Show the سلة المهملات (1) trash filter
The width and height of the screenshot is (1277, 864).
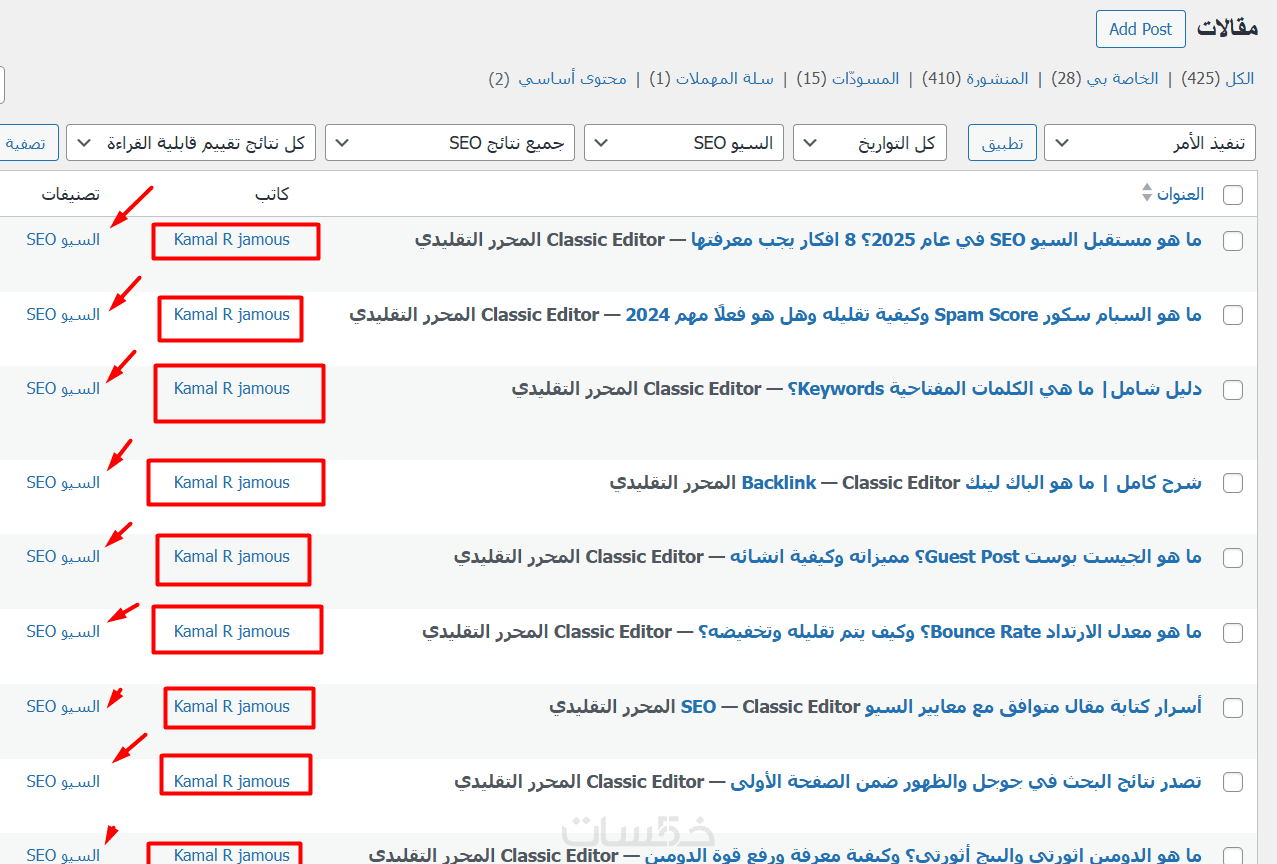[x=711, y=78]
